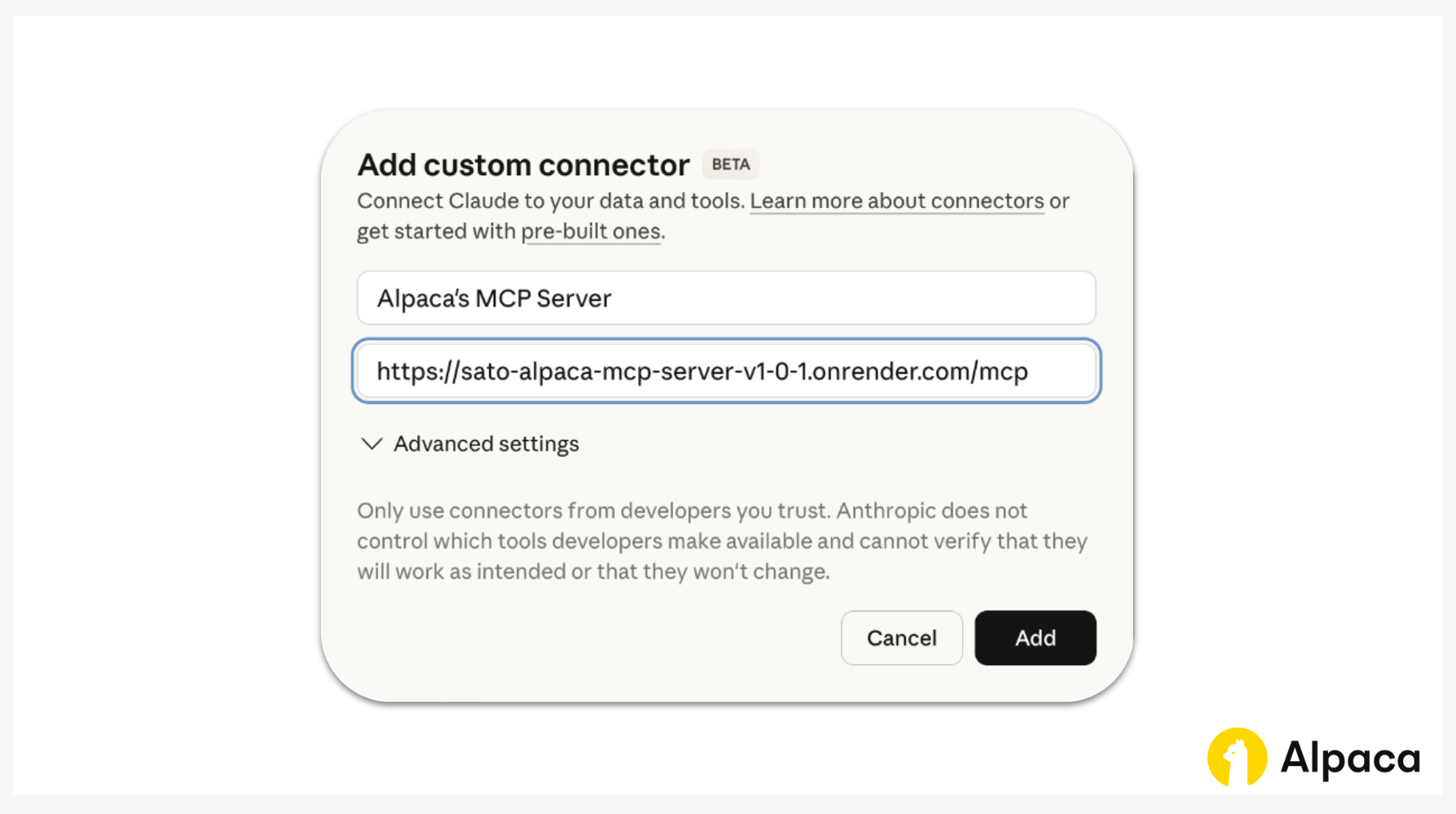Follow the "pre-built ones" link

(x=591, y=231)
